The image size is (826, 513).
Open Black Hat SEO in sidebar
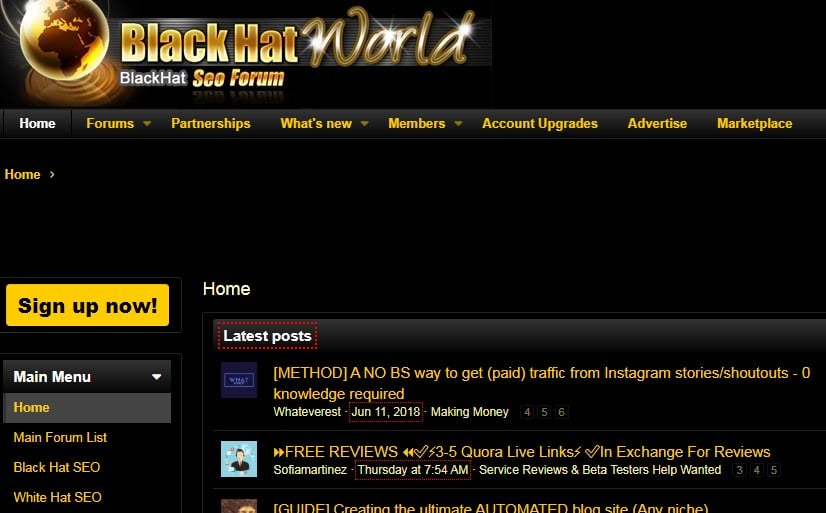[56, 467]
